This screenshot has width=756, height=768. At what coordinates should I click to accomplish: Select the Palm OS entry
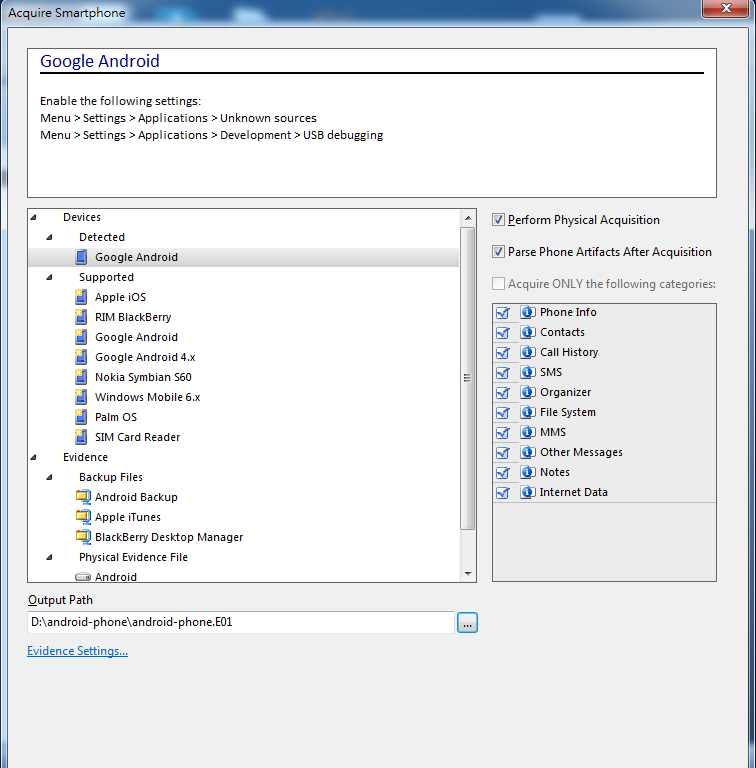(116, 417)
